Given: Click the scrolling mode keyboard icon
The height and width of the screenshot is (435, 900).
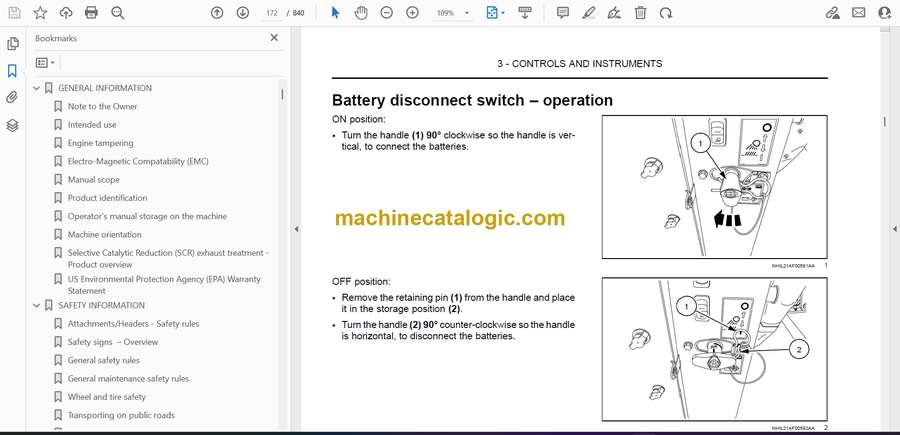Looking at the screenshot, I should (525, 13).
